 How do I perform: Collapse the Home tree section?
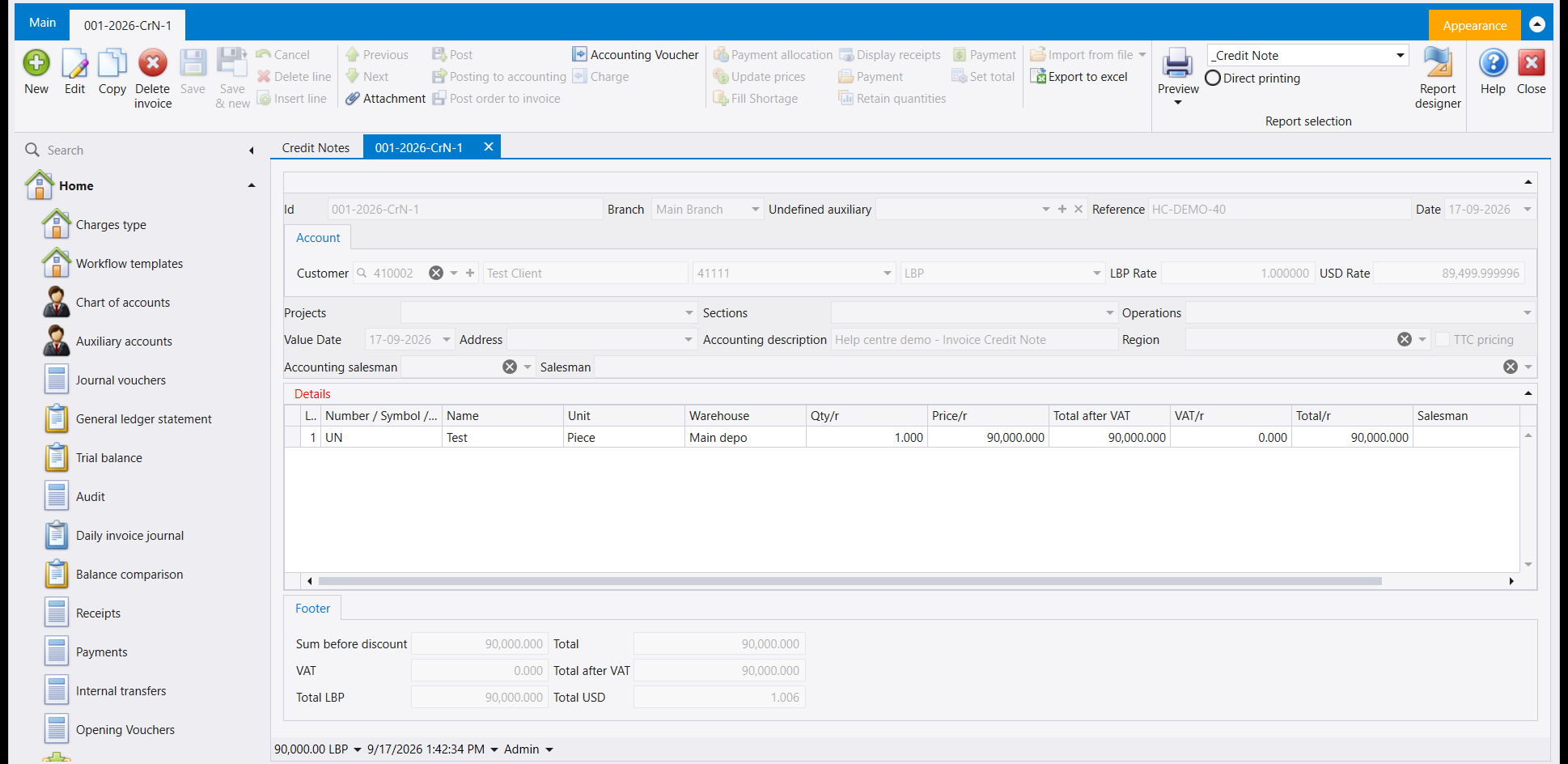(x=252, y=186)
